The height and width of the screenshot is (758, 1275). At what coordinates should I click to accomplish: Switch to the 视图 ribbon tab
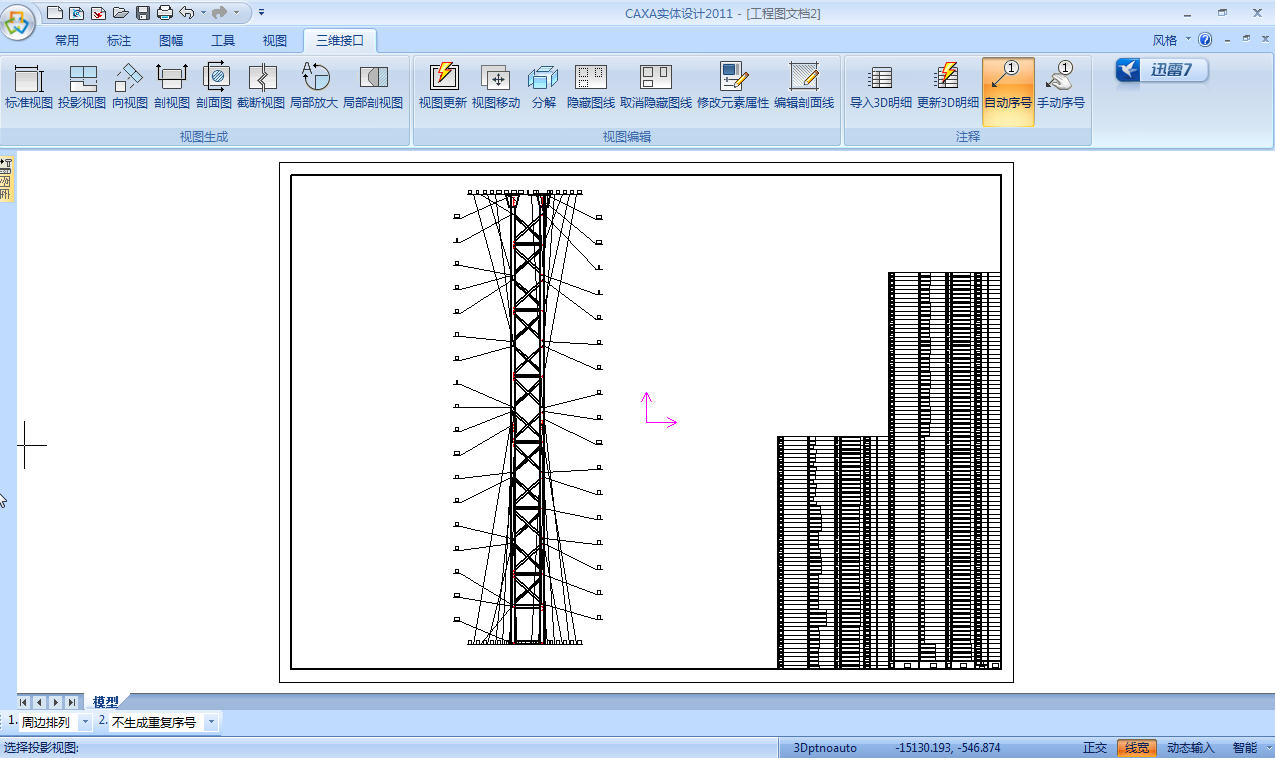coord(275,41)
